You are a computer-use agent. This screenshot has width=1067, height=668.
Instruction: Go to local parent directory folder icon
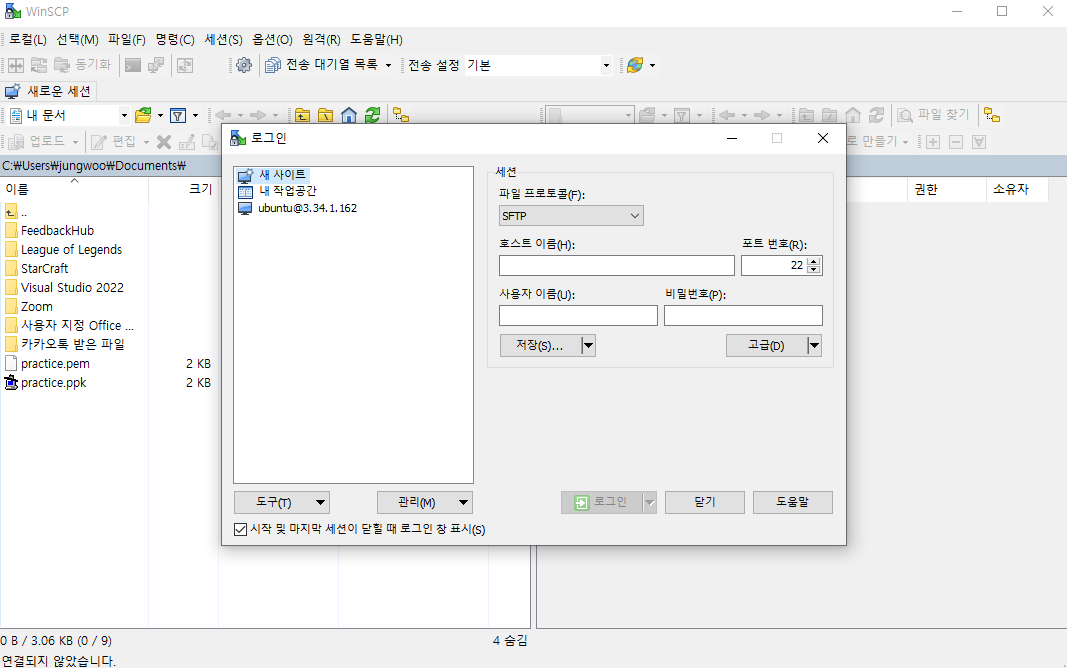[302, 116]
